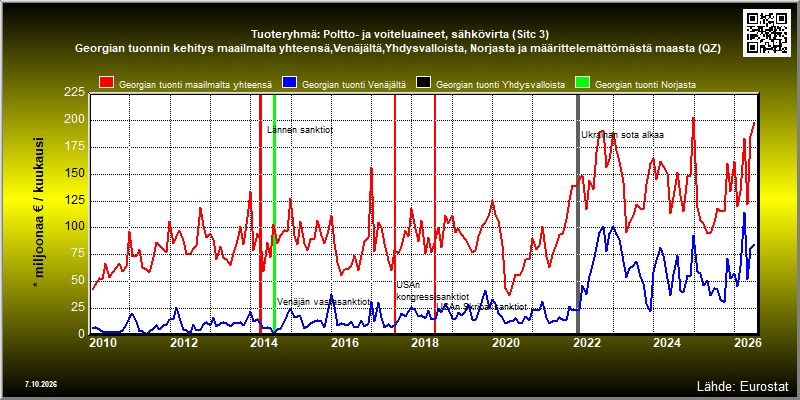Click the subtitle 'Georgian tuonnin kehitys' line
Viewport: 800px width, 400px height.
click(397, 49)
